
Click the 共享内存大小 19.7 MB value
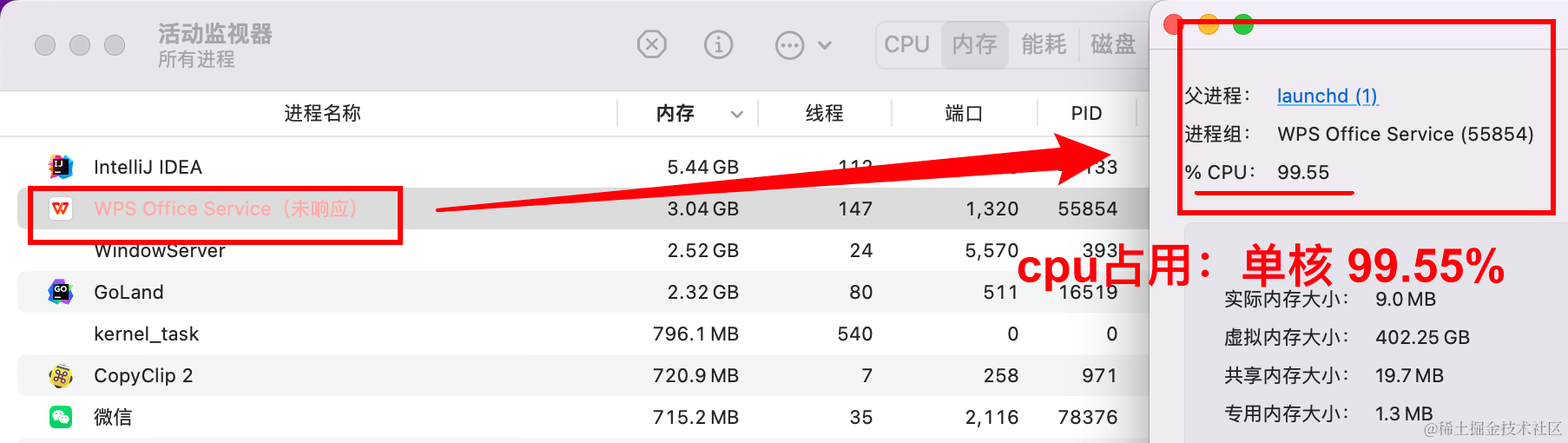(x=1409, y=375)
